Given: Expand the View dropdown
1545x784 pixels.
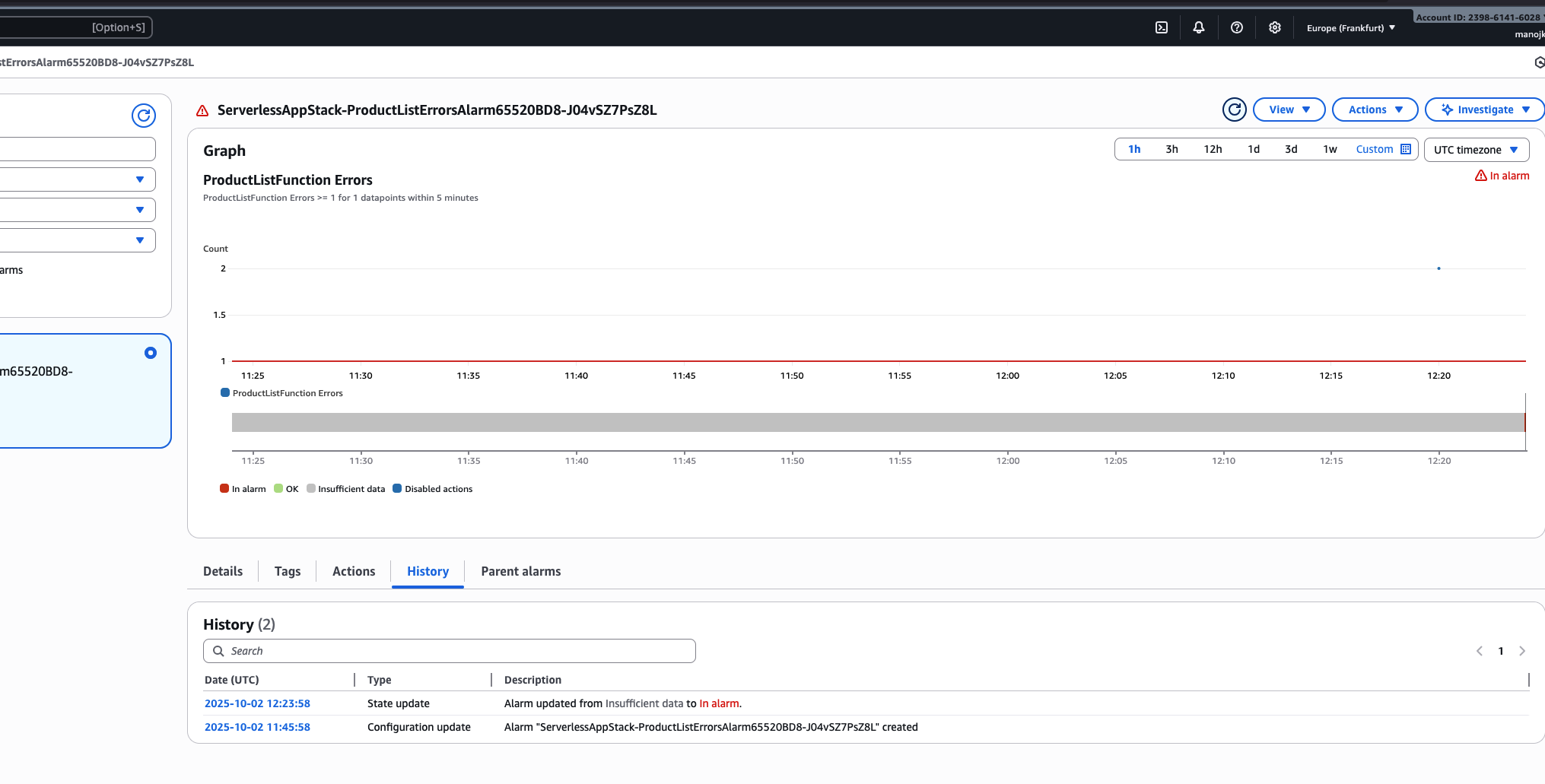Looking at the screenshot, I should pyautogui.click(x=1289, y=110).
